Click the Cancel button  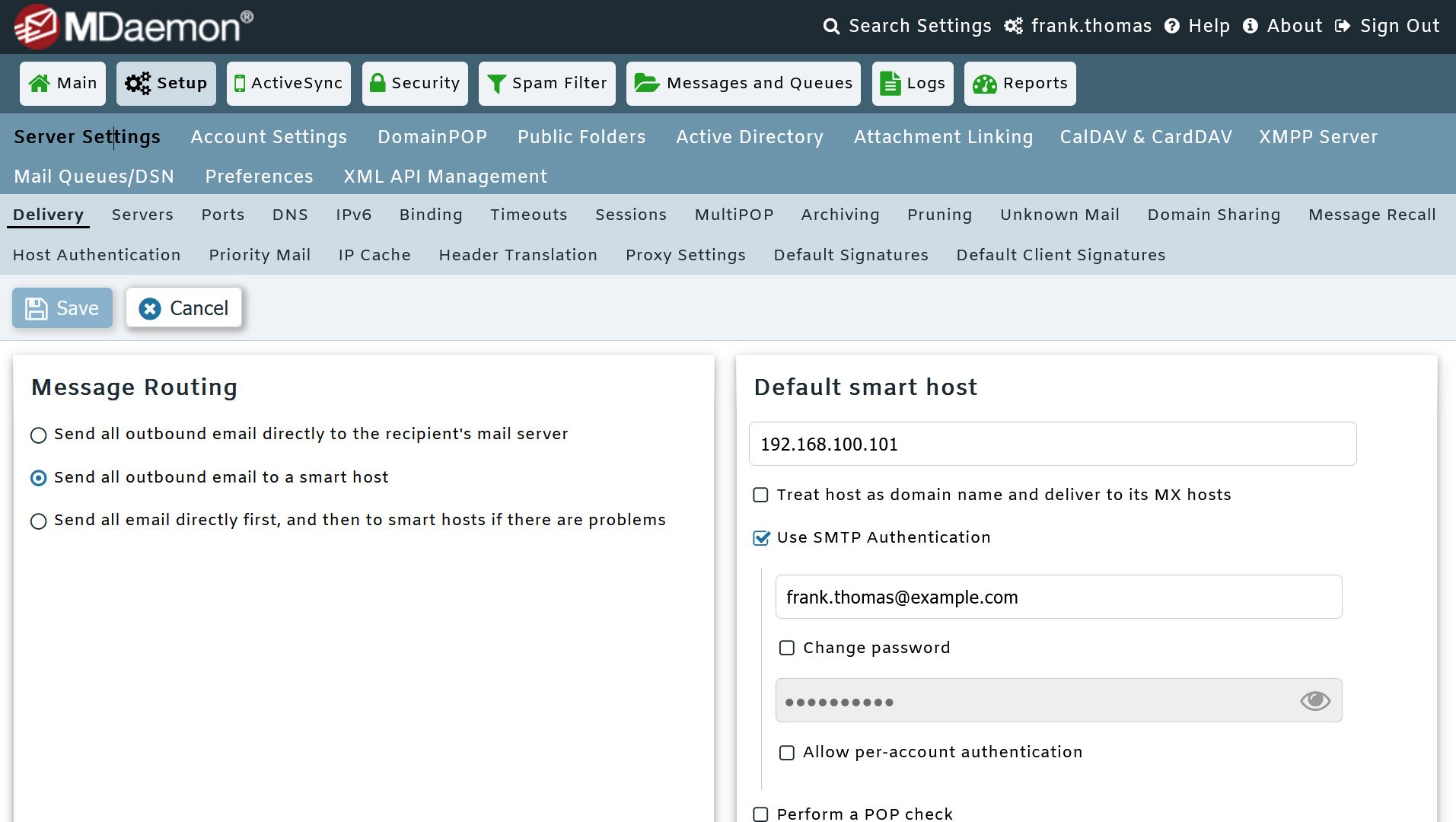point(183,308)
